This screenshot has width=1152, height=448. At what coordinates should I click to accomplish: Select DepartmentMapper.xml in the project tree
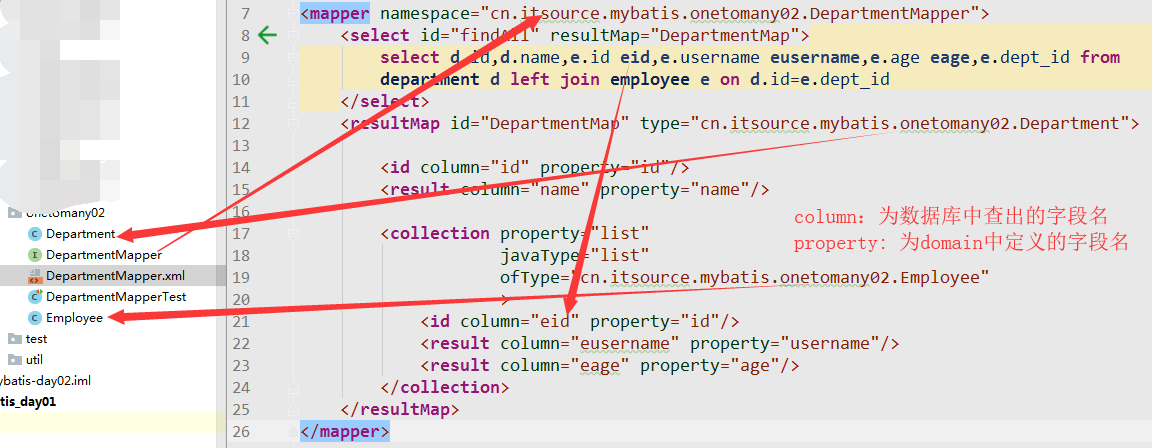pos(115,276)
